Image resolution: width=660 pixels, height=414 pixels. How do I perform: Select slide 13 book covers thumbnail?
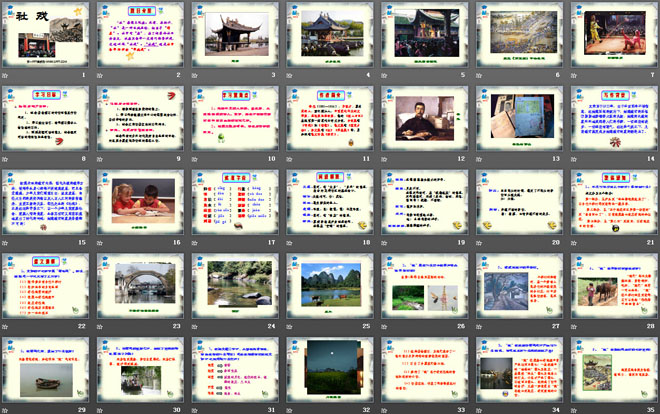[519, 119]
